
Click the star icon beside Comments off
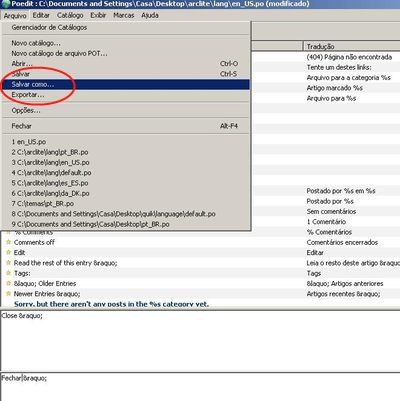point(9,242)
